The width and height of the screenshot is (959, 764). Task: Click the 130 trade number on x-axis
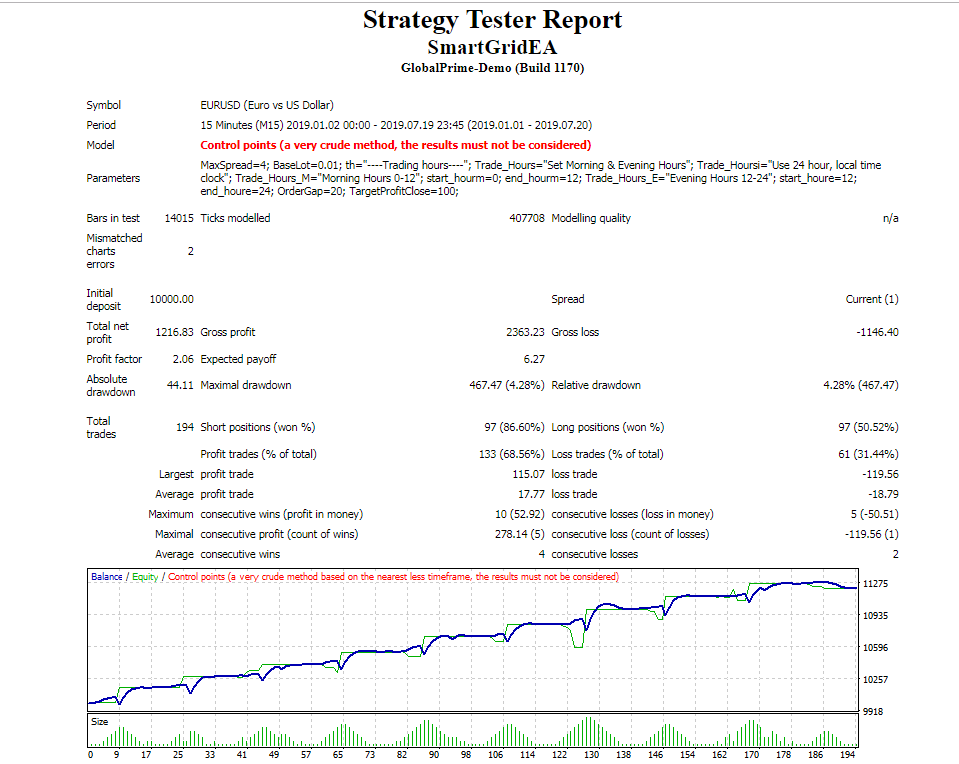[x=591, y=755]
